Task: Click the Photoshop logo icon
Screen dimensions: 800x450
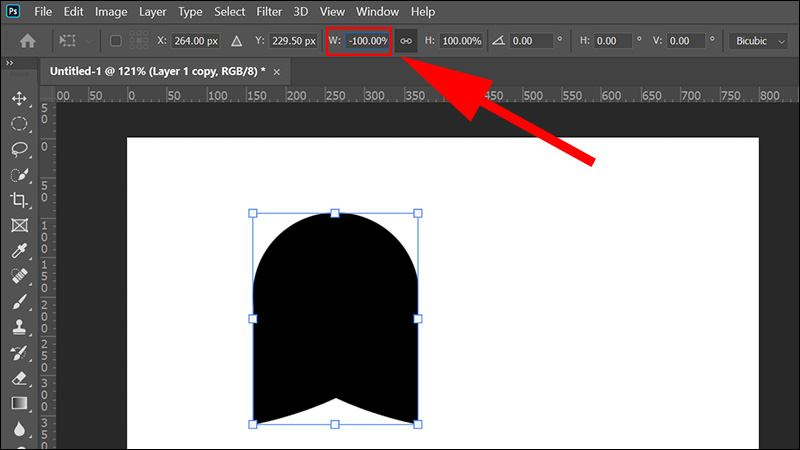Action: [13, 11]
